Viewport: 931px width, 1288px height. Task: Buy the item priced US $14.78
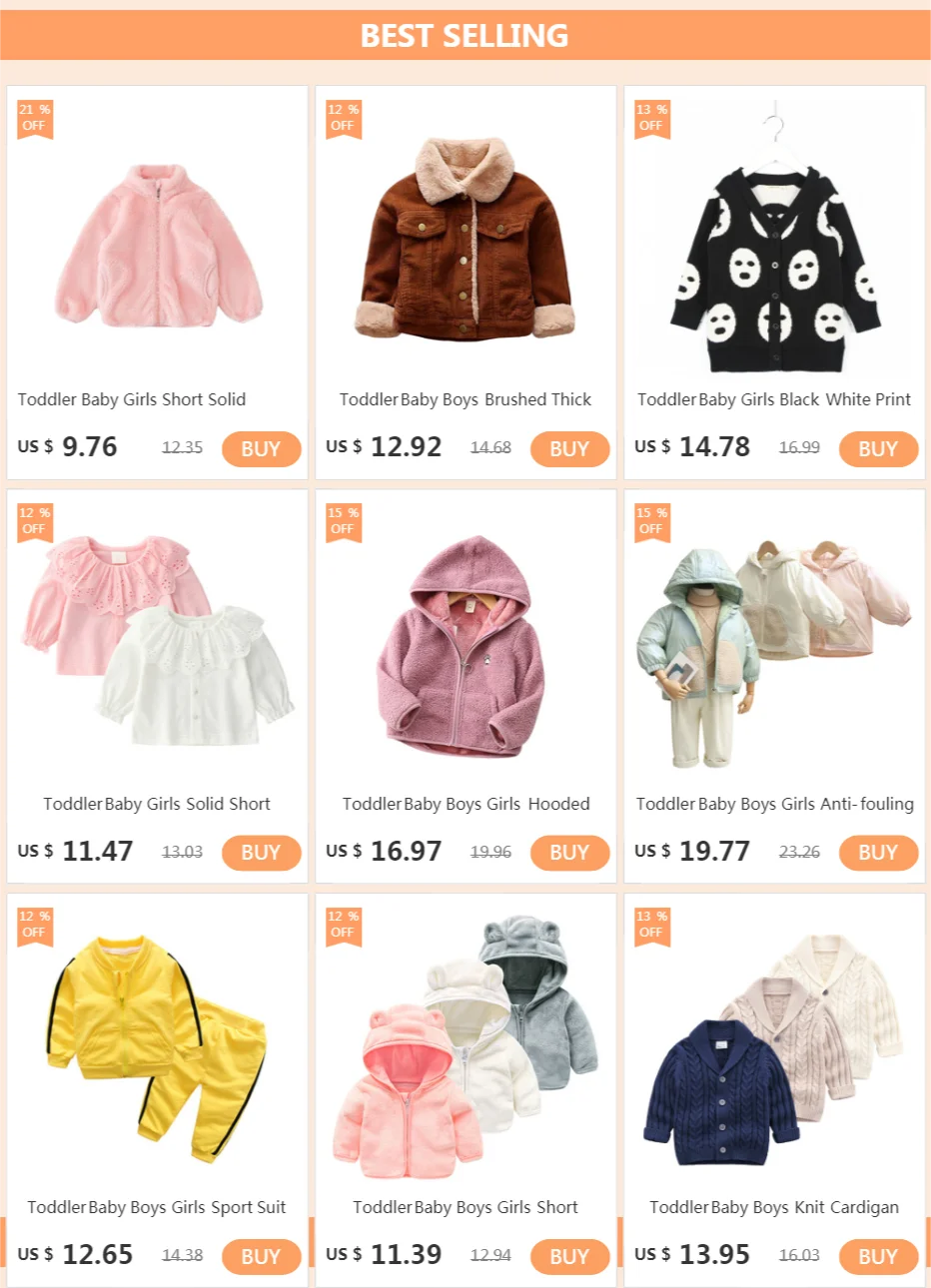point(878,449)
